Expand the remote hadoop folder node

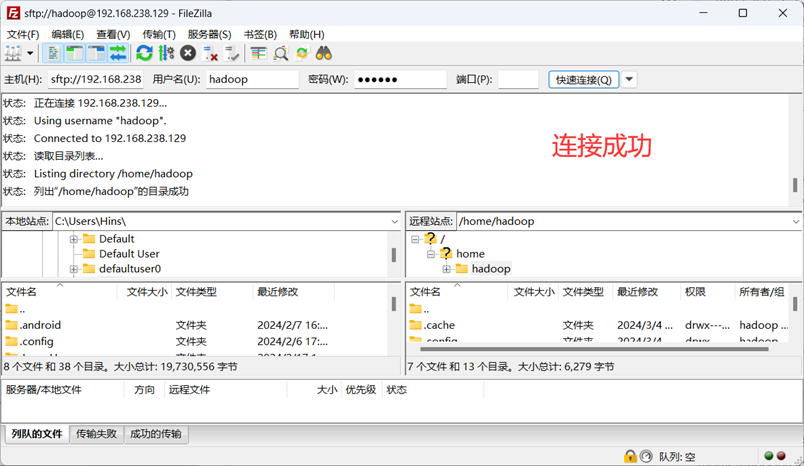coord(446,269)
